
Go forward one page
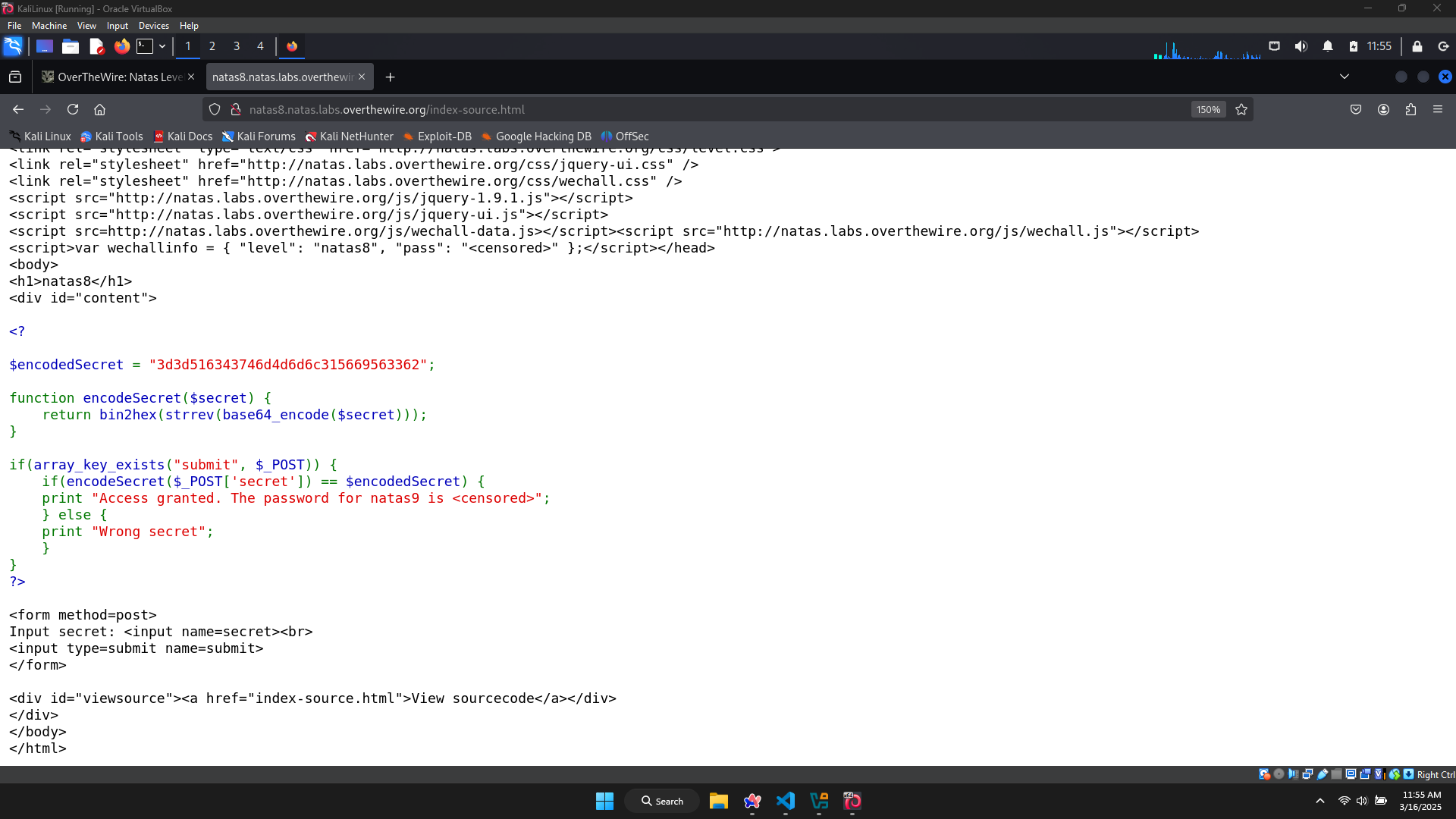(45, 110)
